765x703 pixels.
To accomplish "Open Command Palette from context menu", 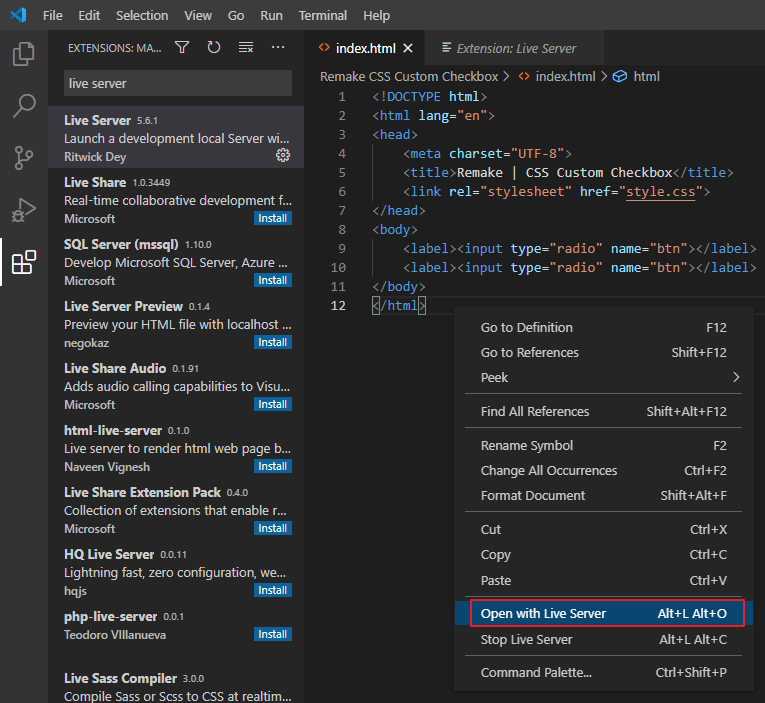I will tap(604, 672).
